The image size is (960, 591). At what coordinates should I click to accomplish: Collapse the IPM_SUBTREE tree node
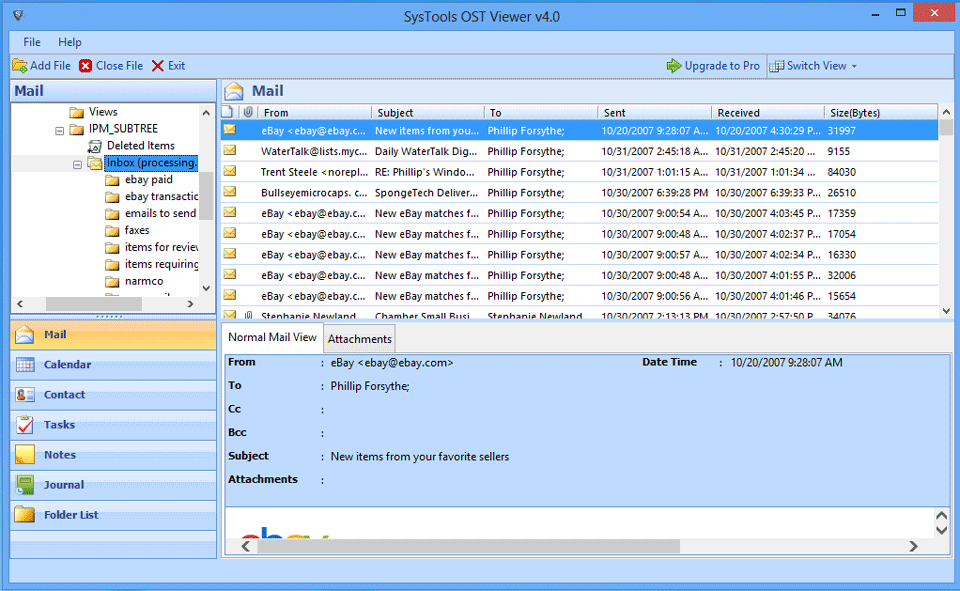(x=59, y=130)
